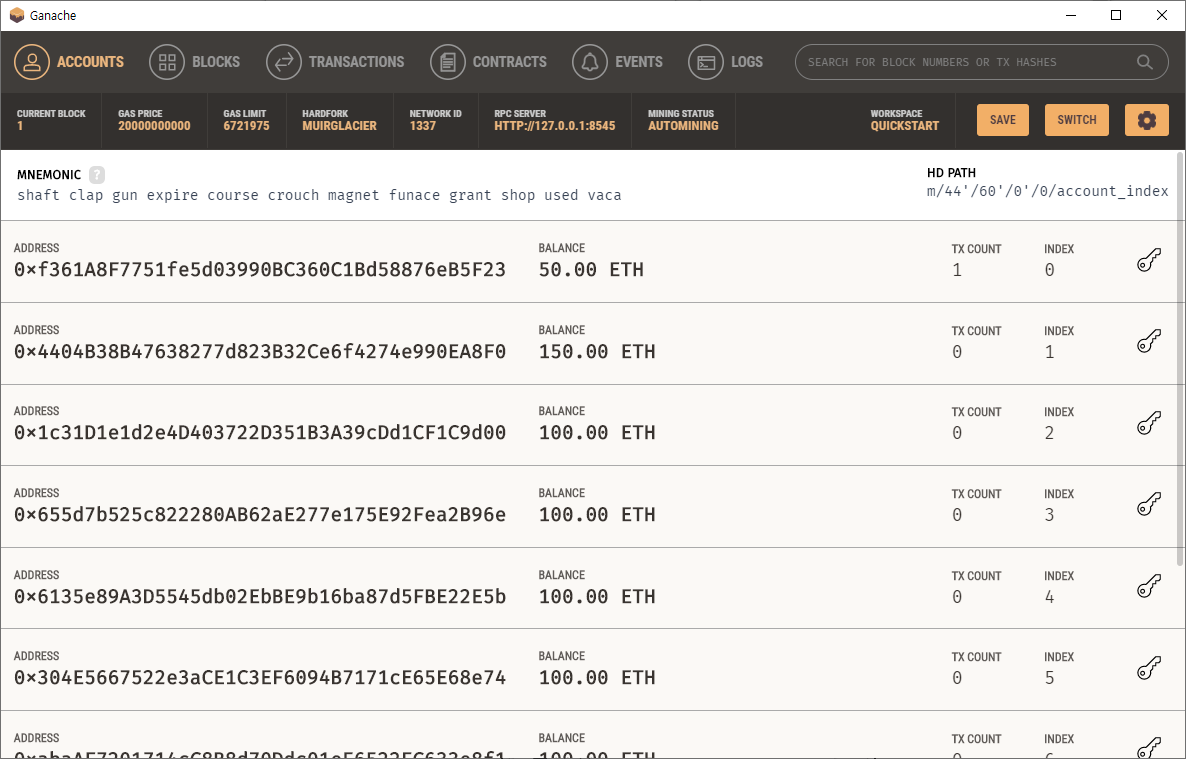Click the gas limit 6721975 value
The image size is (1186, 759).
tap(246, 126)
